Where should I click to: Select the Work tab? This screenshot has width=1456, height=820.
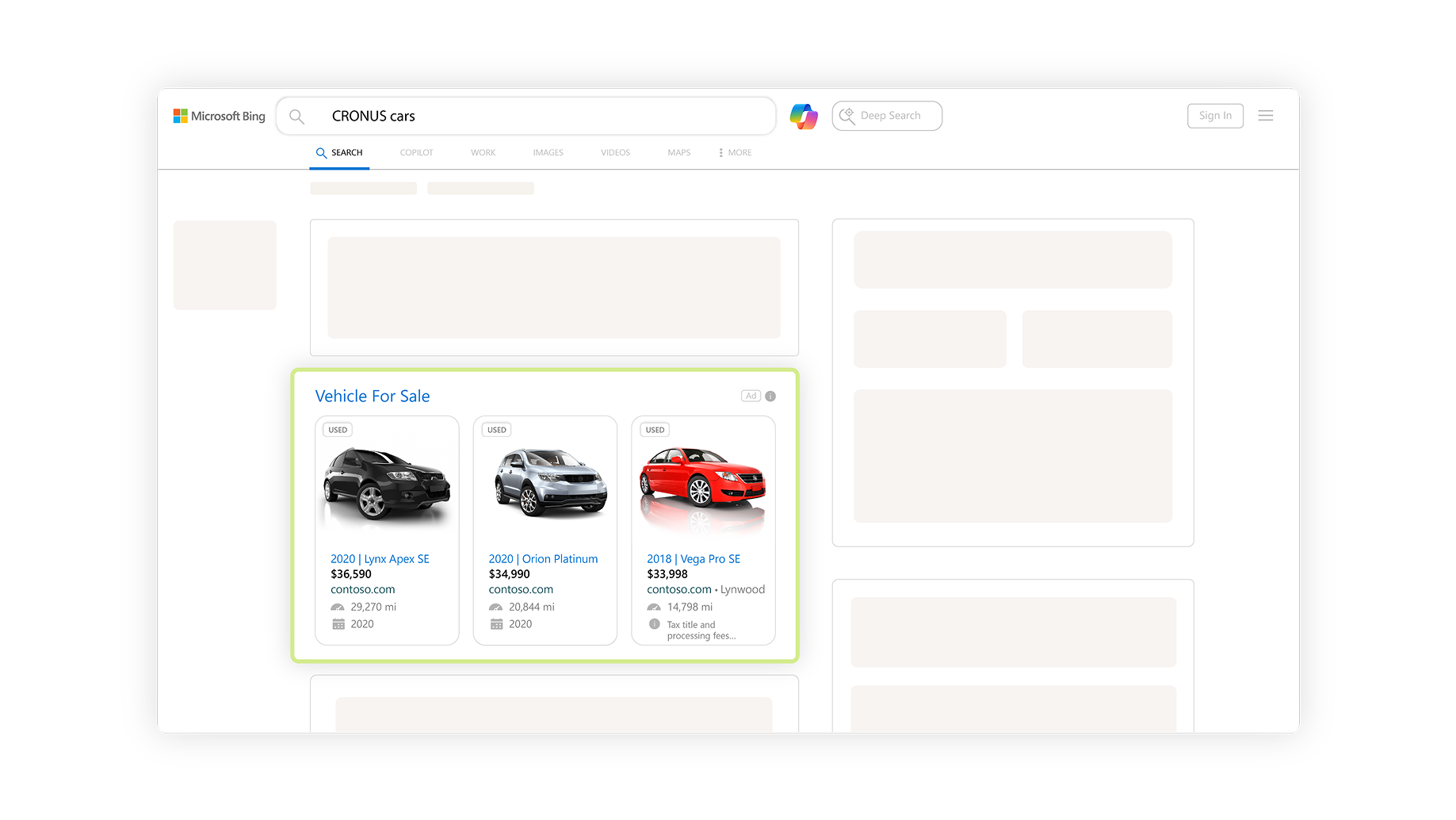[483, 152]
